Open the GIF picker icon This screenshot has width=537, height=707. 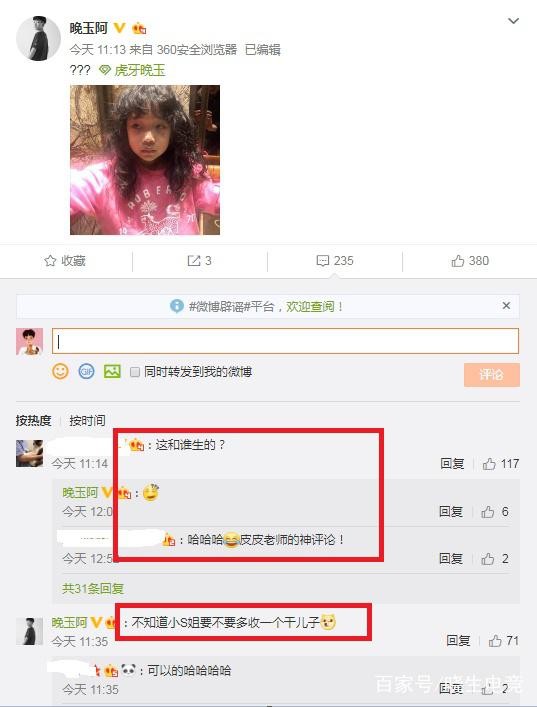86,372
